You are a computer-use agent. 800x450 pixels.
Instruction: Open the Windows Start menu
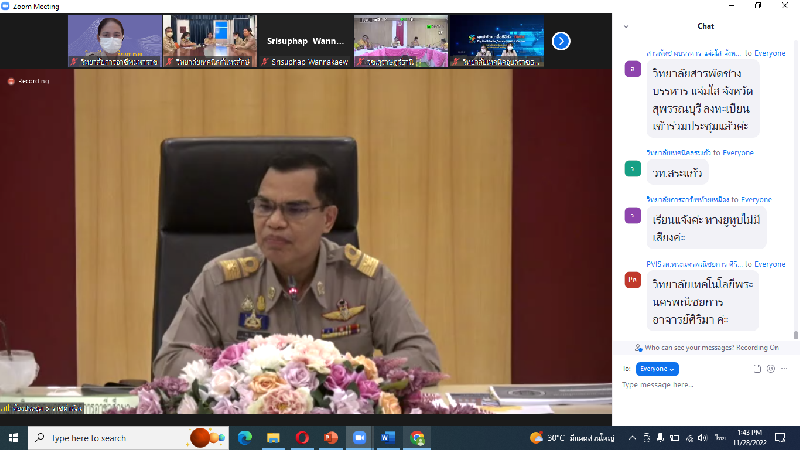14,438
